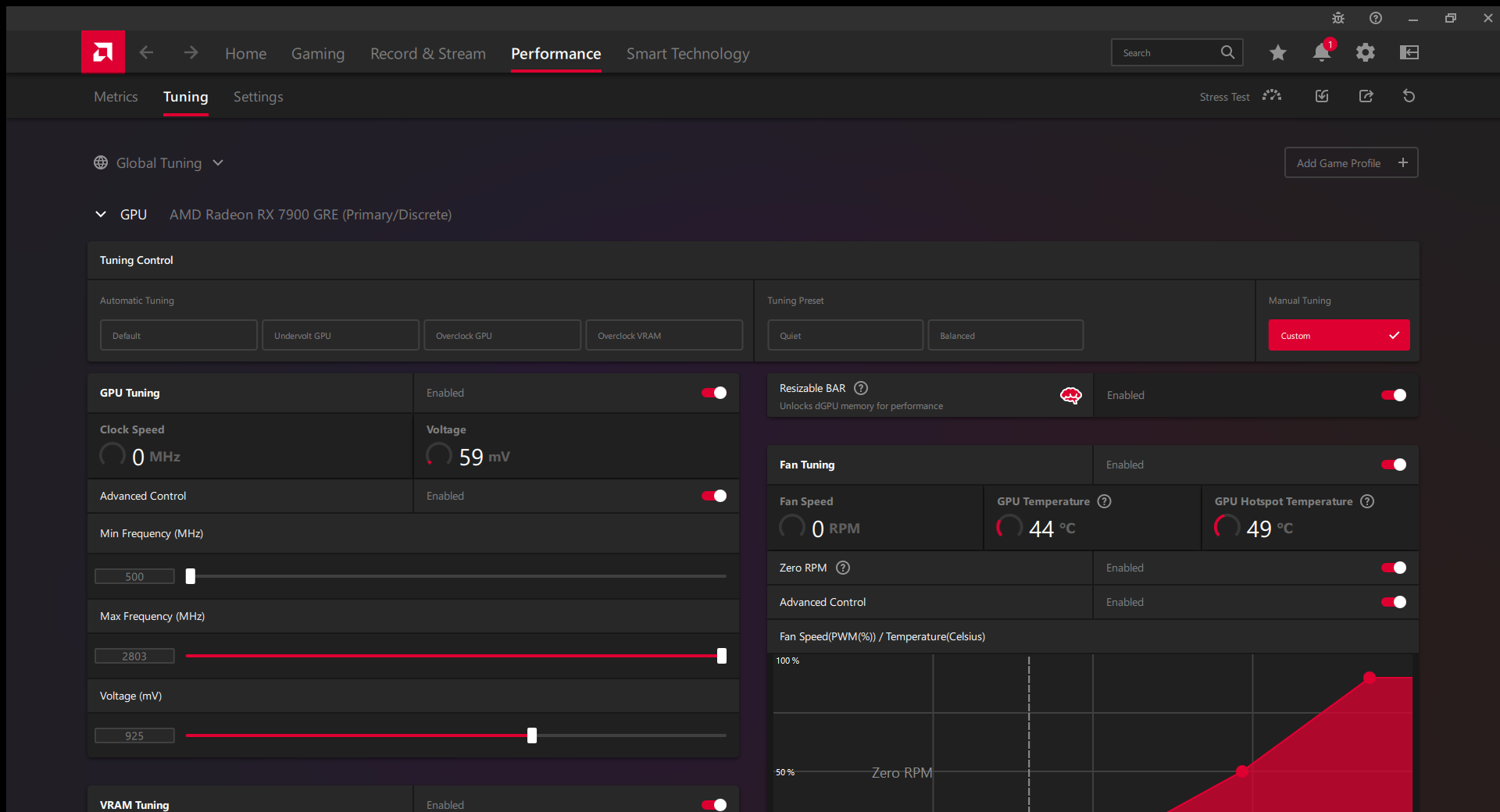Click the Max Frequency slider handle

click(x=722, y=656)
